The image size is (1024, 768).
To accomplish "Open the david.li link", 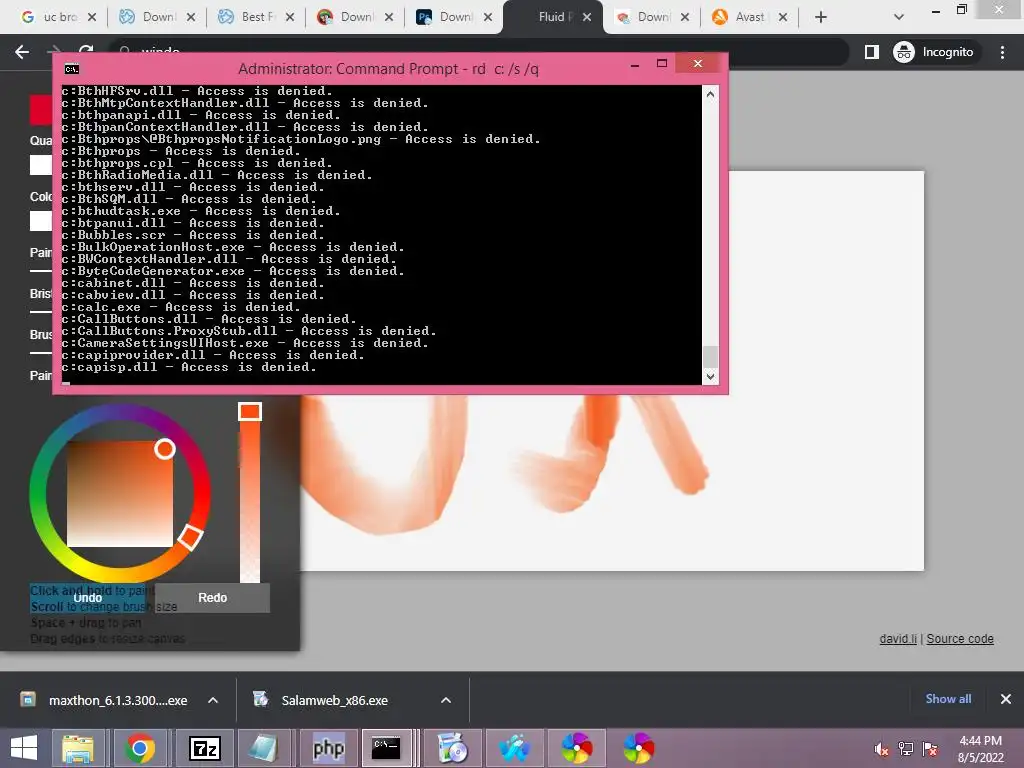I will (x=898, y=639).
